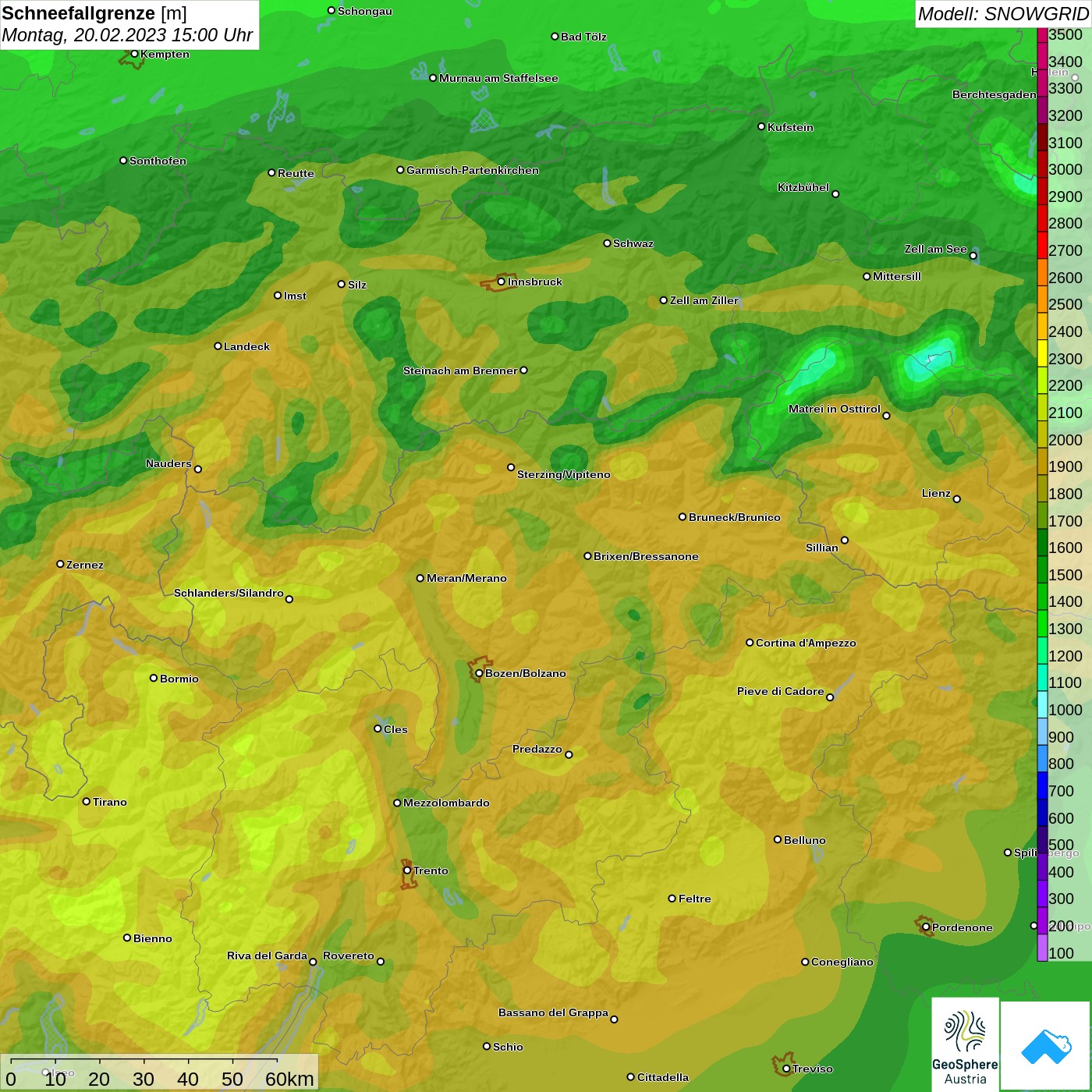This screenshot has width=1092, height=1092.
Task: Click the Kempten city marker
Action: (x=134, y=54)
